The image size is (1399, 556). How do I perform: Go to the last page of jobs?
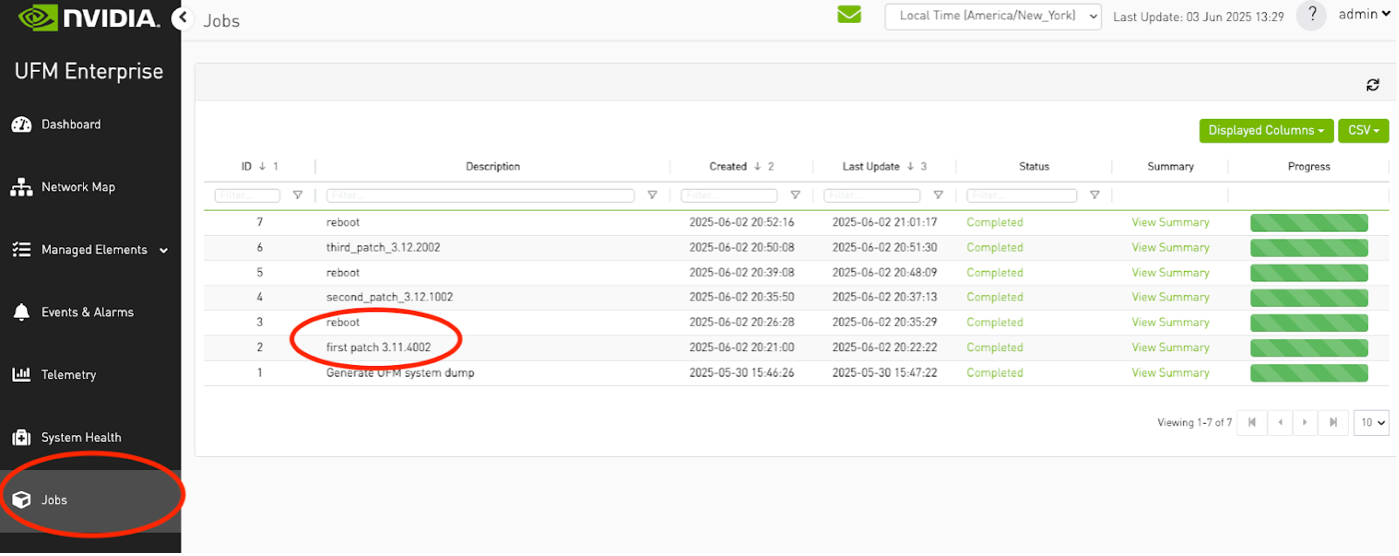click(x=1332, y=423)
